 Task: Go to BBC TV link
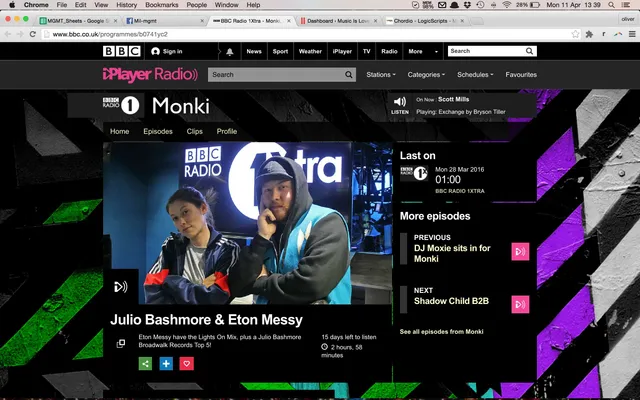click(367, 51)
